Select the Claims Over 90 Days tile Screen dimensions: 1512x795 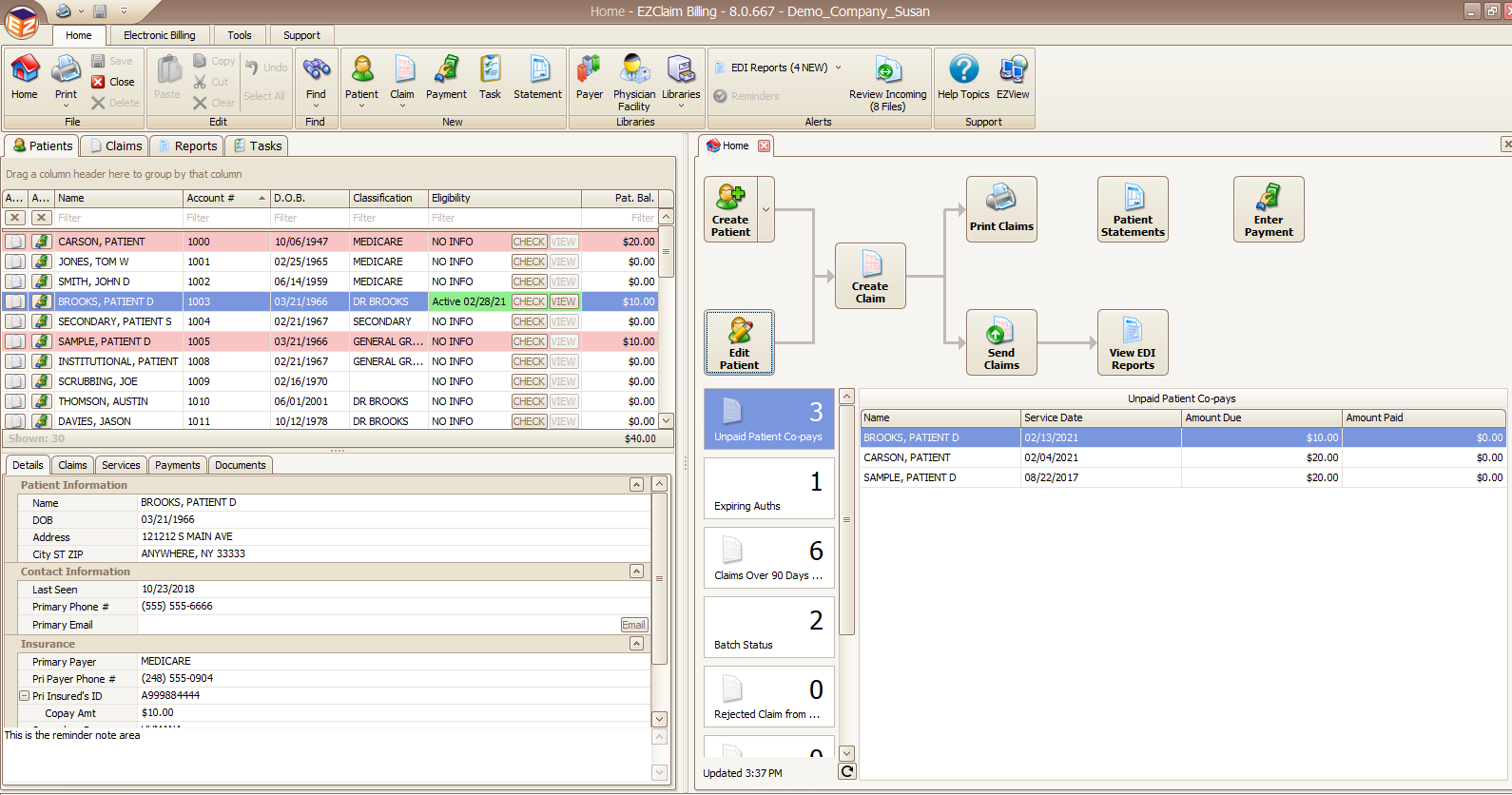pos(768,558)
